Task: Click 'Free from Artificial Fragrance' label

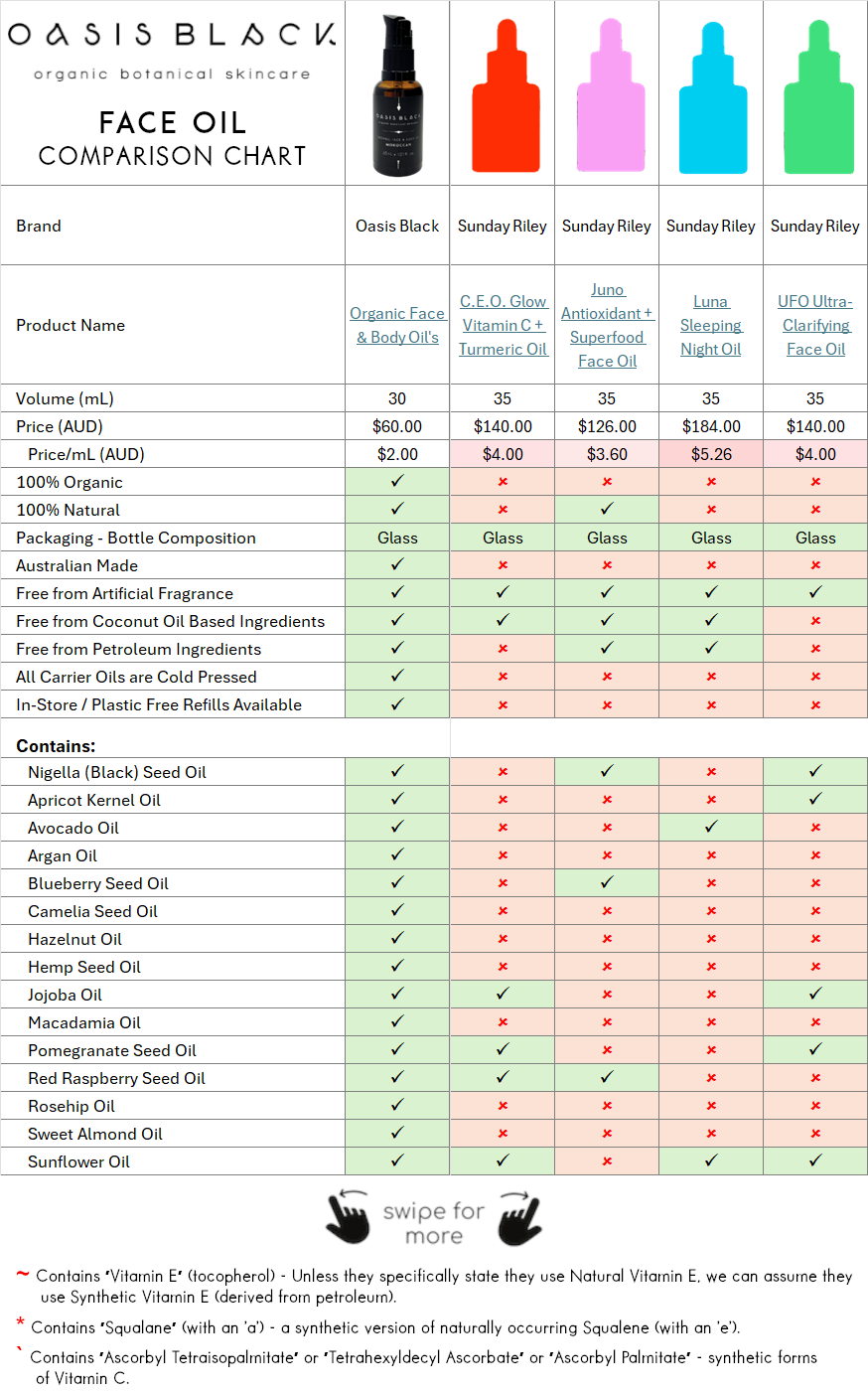Action: [x=124, y=593]
